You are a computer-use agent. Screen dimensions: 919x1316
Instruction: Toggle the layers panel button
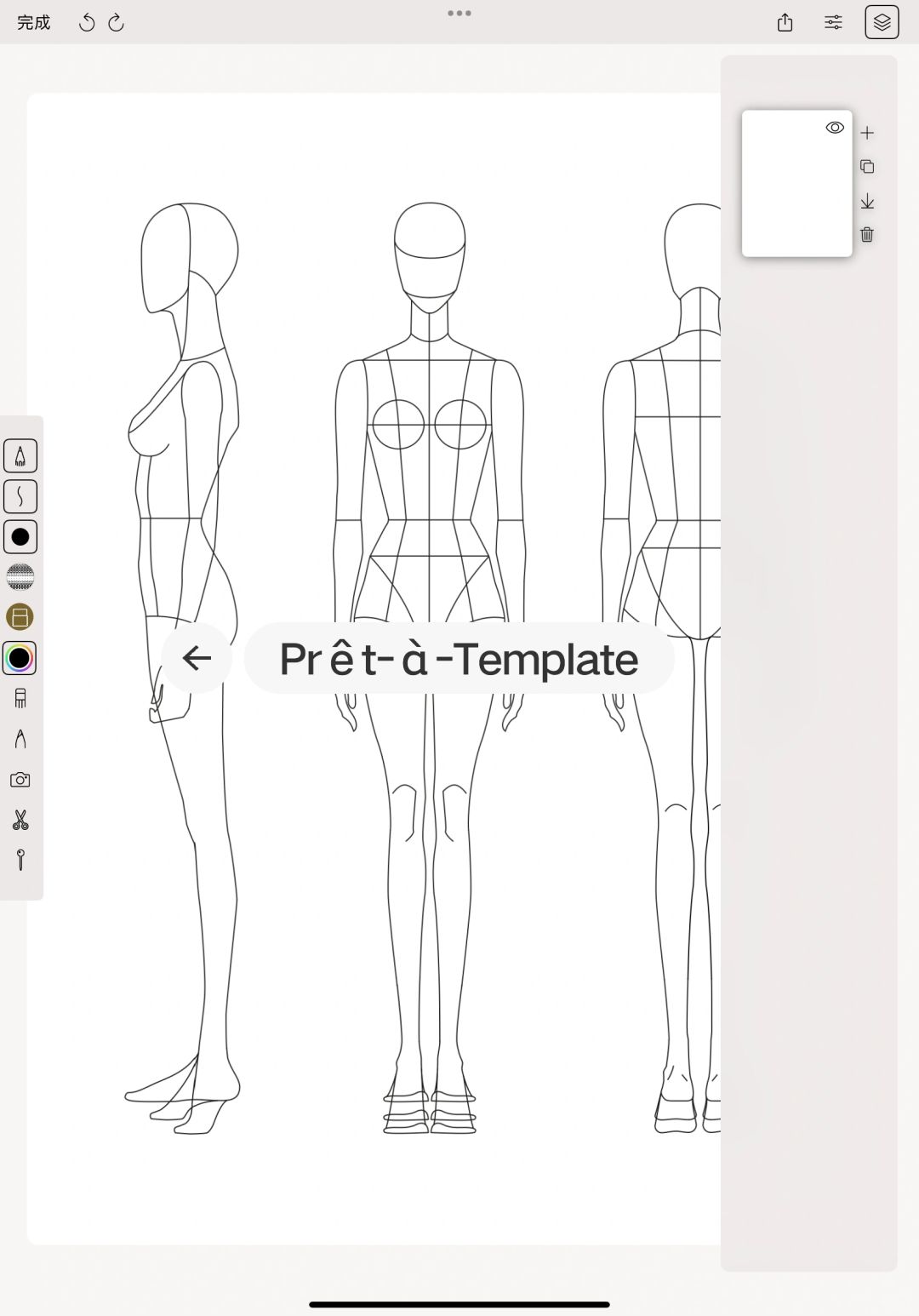point(882,23)
